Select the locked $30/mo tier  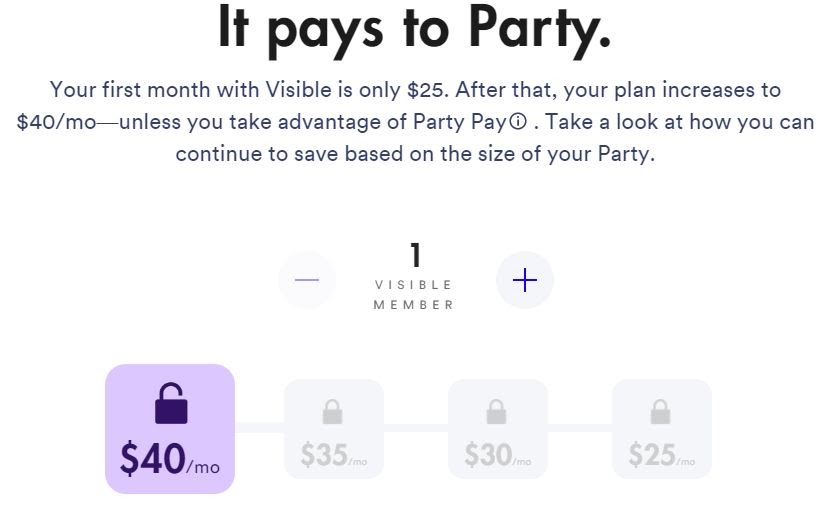(x=498, y=429)
